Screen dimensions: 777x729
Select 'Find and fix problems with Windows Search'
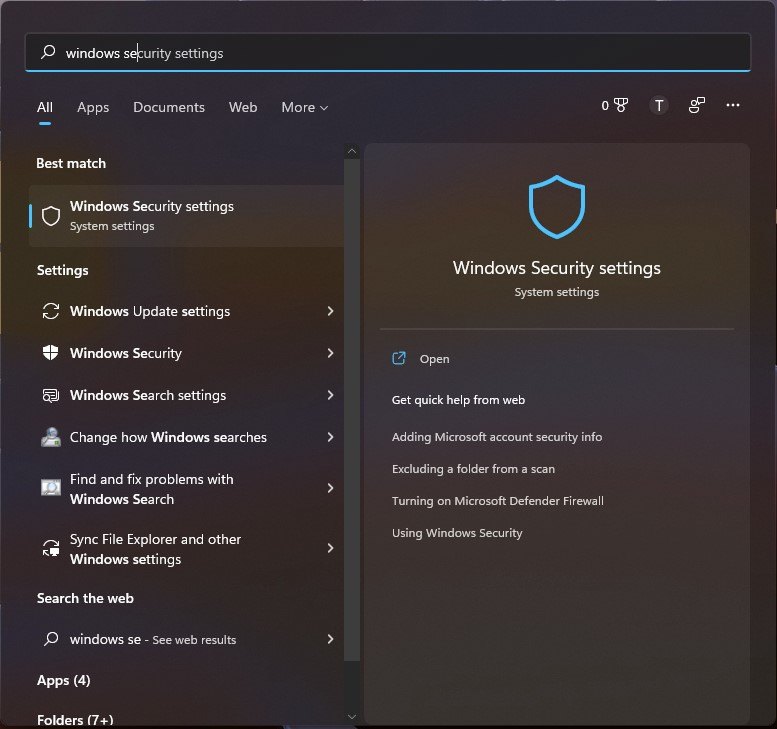point(152,489)
